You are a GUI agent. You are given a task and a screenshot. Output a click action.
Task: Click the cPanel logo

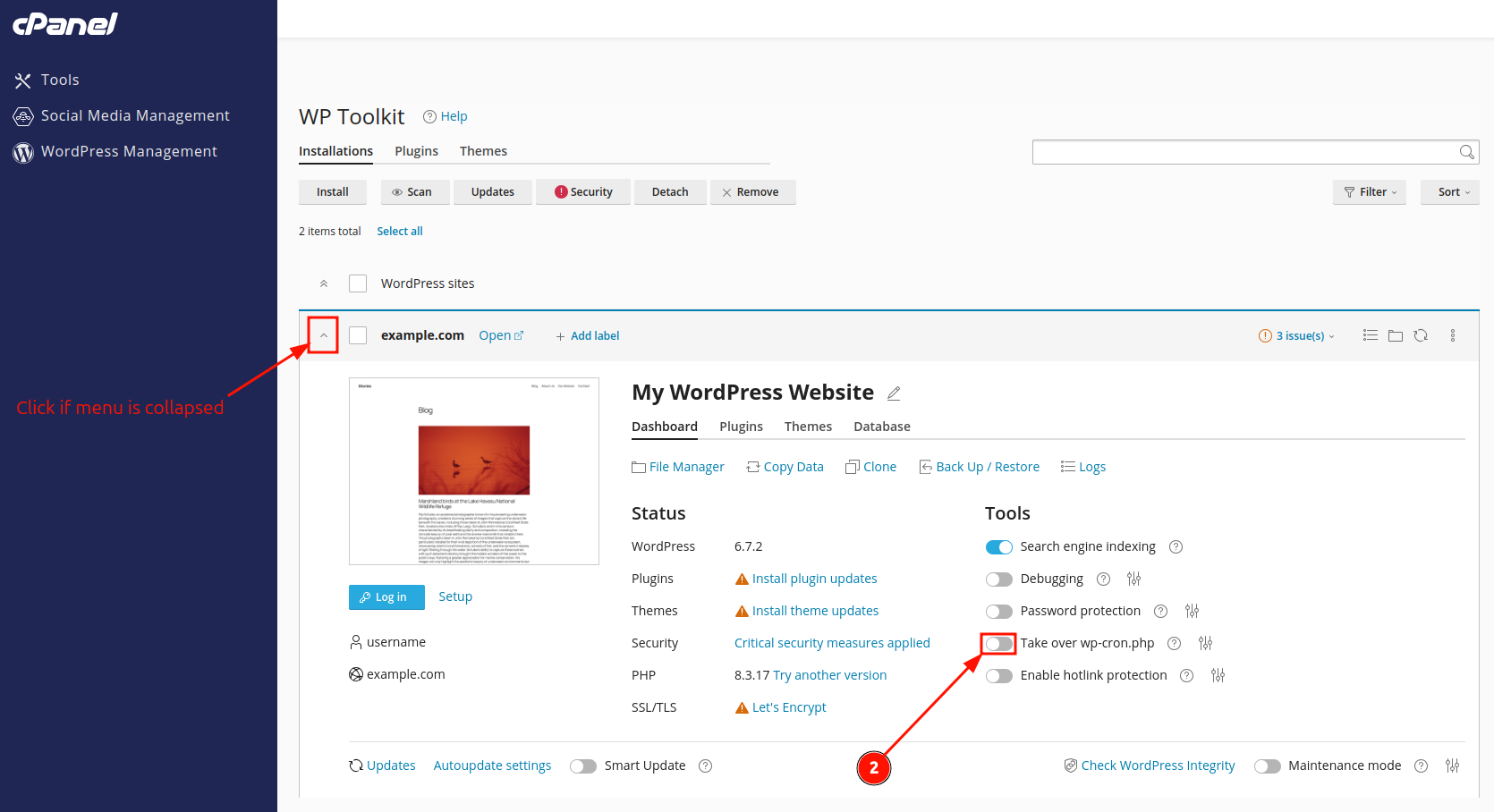(x=65, y=23)
